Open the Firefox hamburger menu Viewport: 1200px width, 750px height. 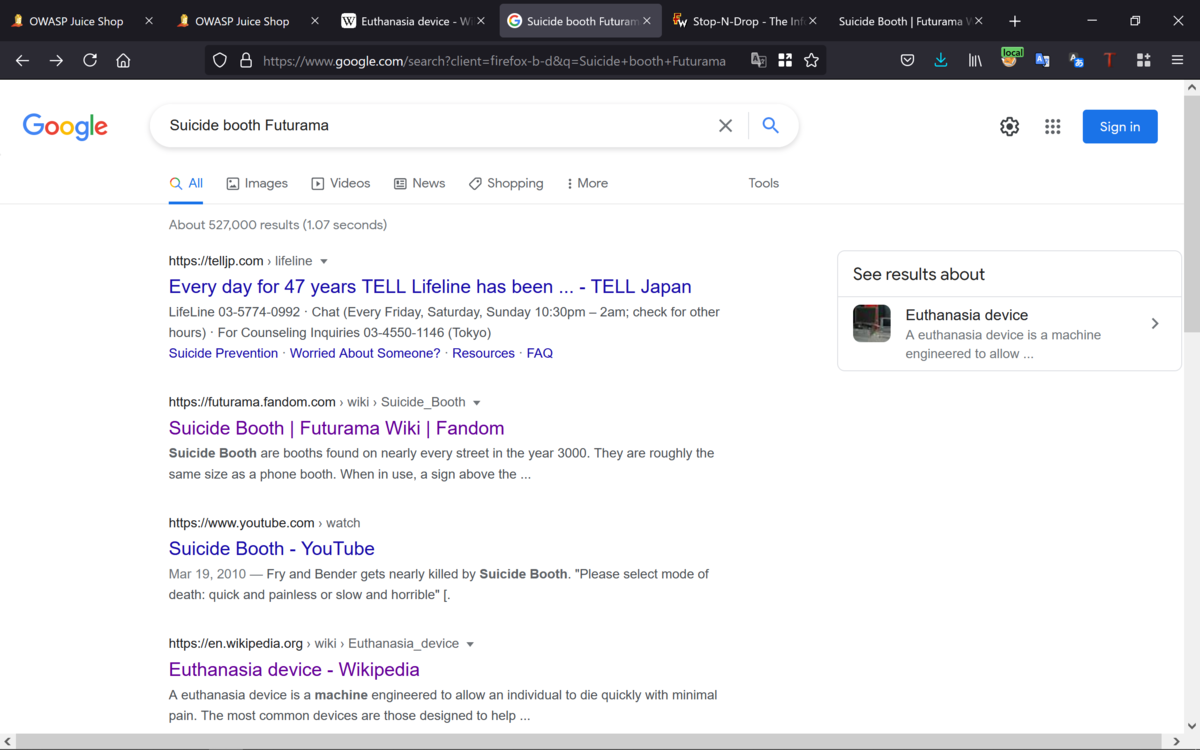point(1177,61)
